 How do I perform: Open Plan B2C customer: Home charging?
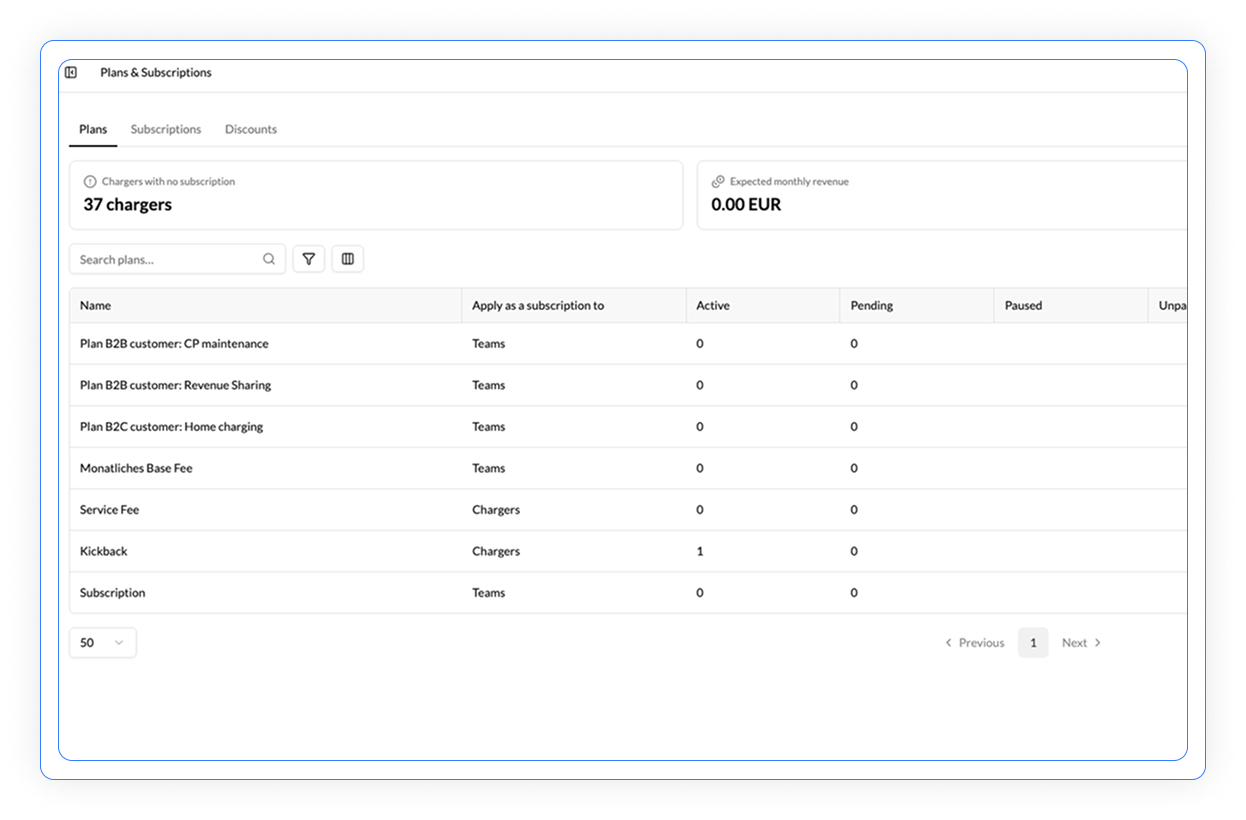(x=171, y=427)
